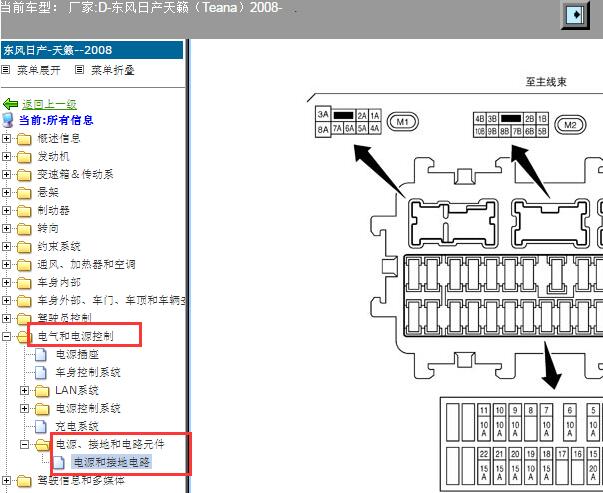The height and width of the screenshot is (493, 603).
Task: Select the 电源、接地和电路元件 tree item
Action: point(110,445)
